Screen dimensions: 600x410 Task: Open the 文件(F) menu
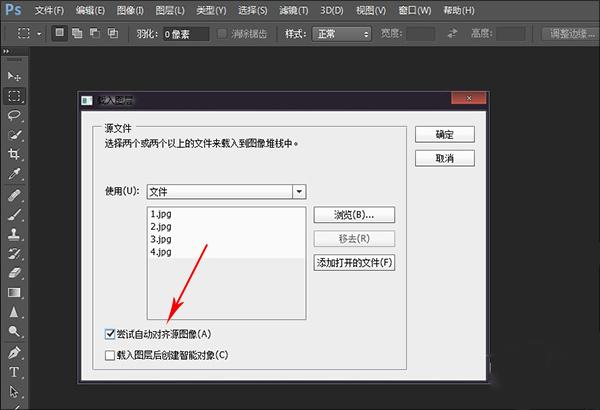pyautogui.click(x=49, y=10)
